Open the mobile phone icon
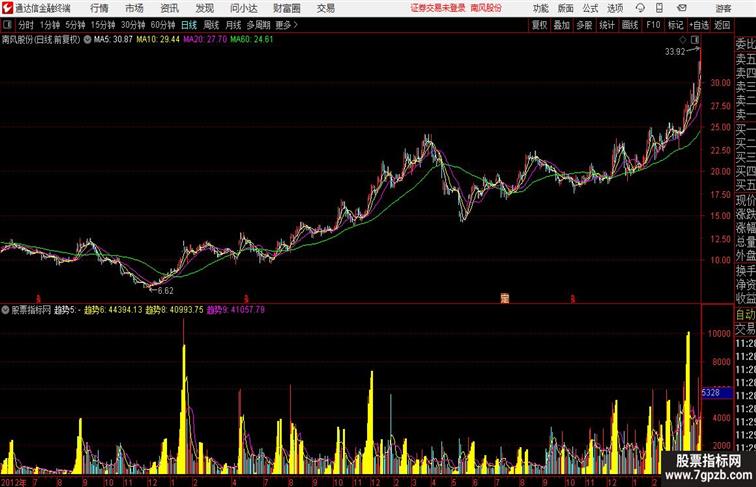 click(x=660, y=8)
